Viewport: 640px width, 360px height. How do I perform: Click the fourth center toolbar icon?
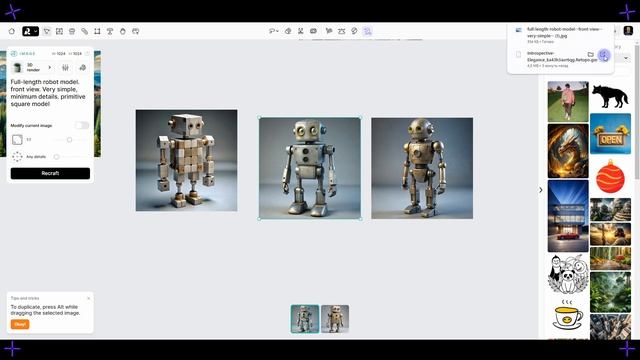tap(313, 31)
